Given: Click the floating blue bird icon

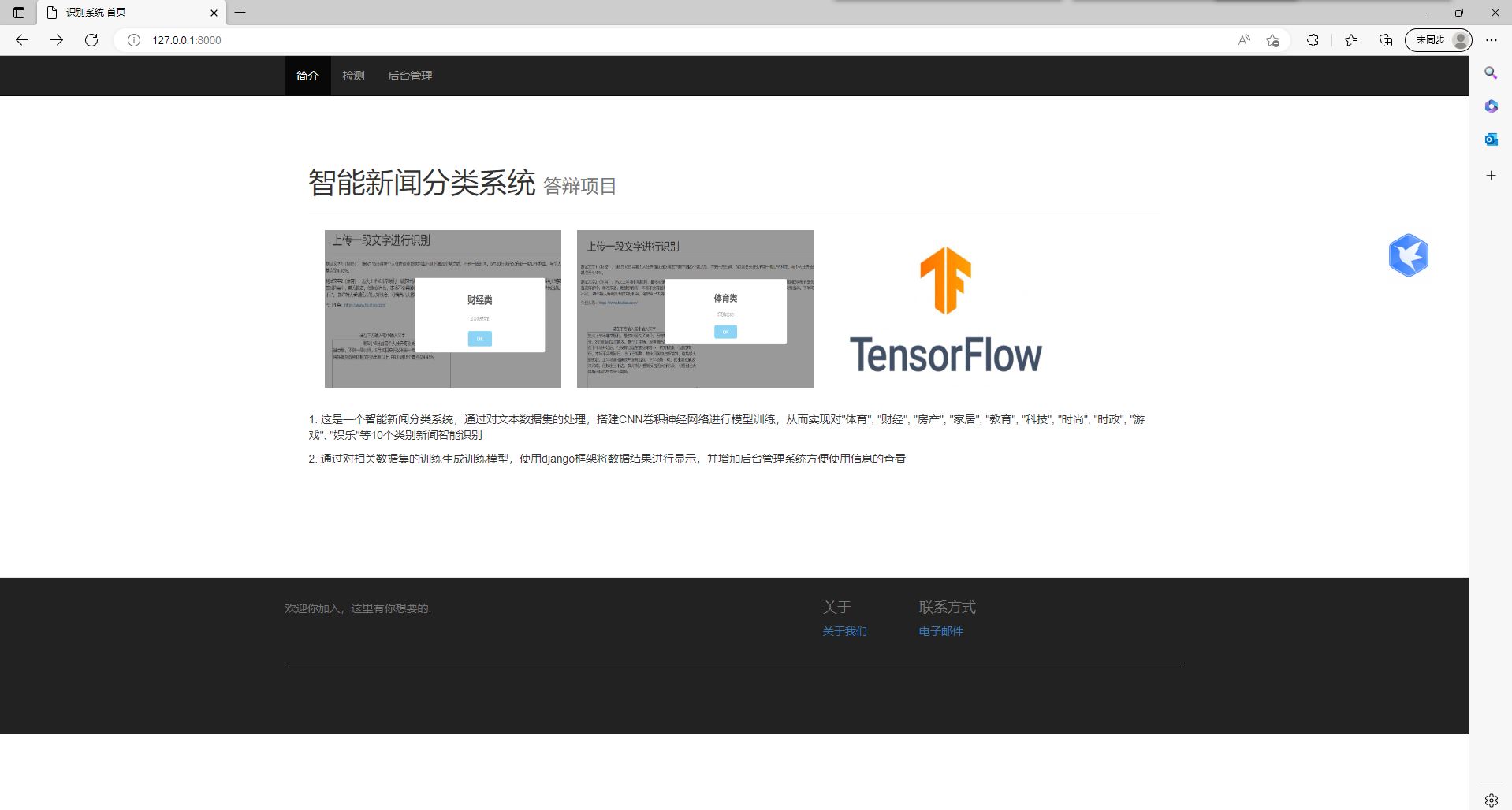Looking at the screenshot, I should click(x=1409, y=255).
